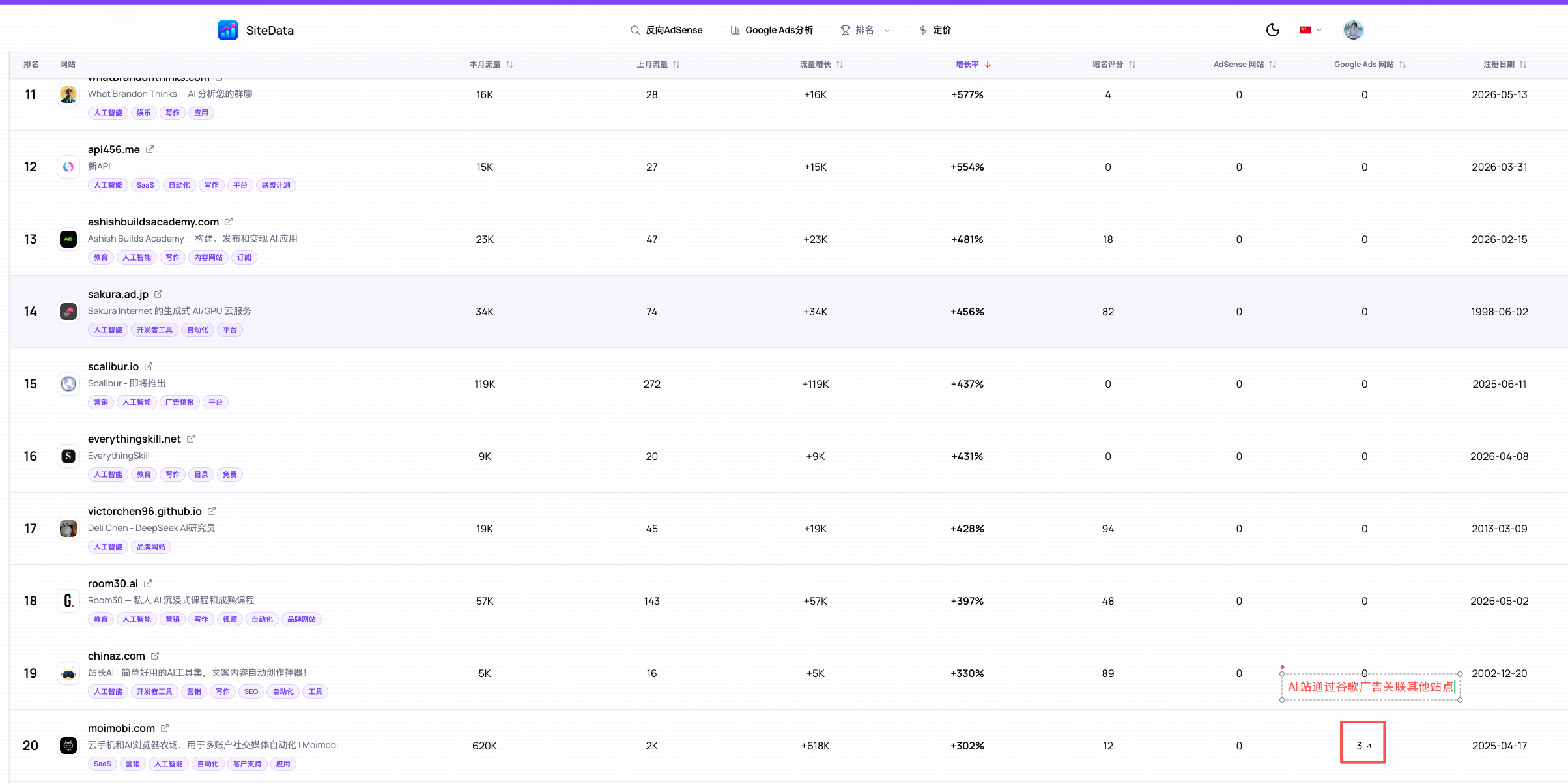Click the 客户支持 tag under moimobi.com
This screenshot has height=784, width=1568.
[247, 764]
